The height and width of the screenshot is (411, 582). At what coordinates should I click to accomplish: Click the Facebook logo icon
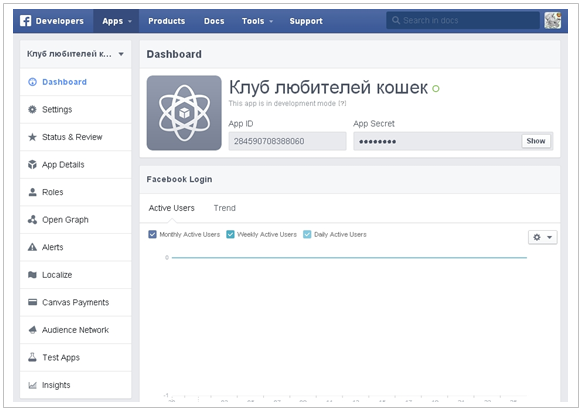coord(26,21)
